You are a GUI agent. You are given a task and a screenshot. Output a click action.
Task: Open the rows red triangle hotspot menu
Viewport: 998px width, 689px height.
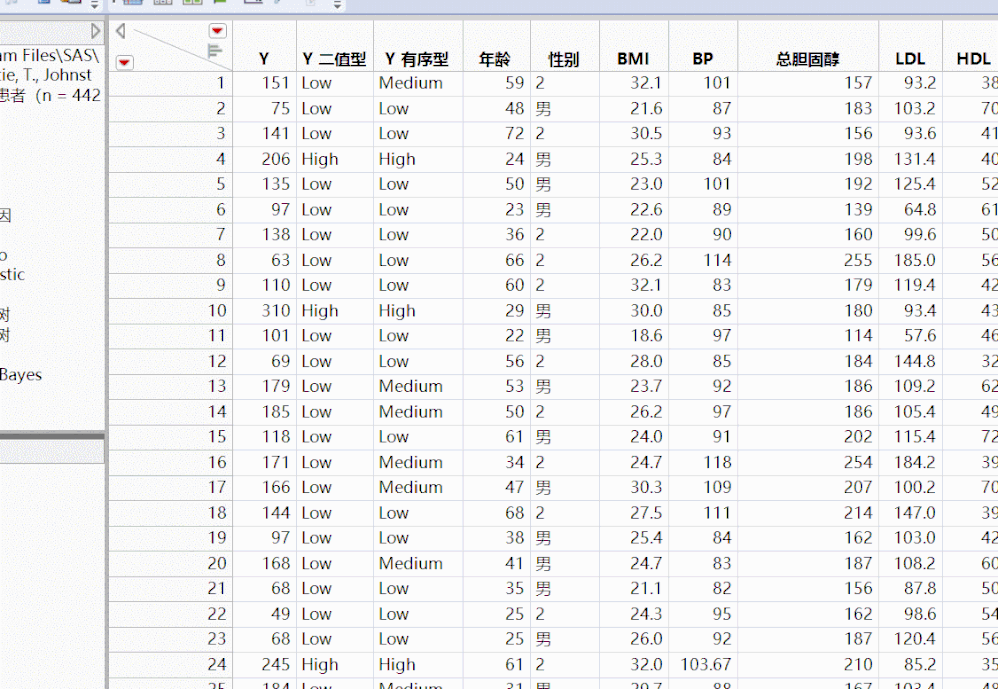point(124,62)
